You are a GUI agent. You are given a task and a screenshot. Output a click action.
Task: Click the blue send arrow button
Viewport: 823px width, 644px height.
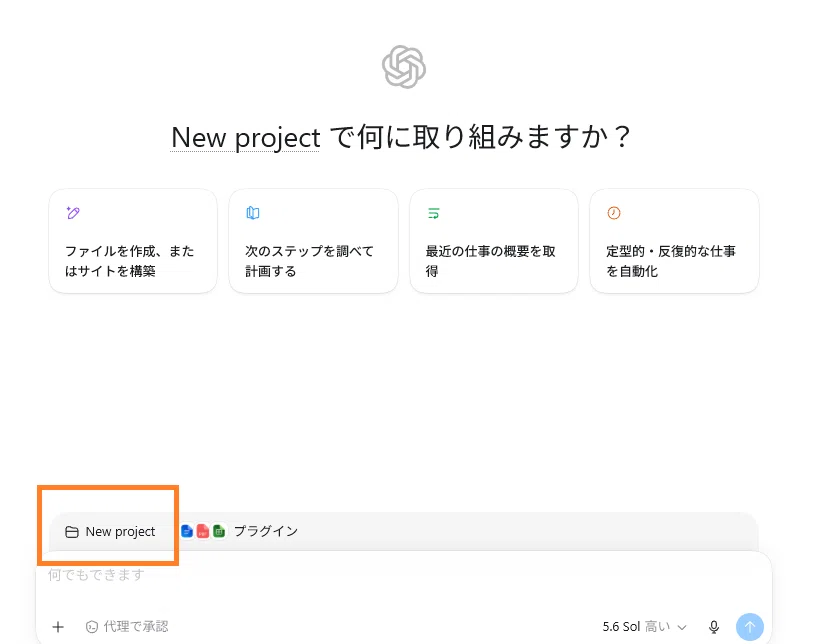[750, 627]
